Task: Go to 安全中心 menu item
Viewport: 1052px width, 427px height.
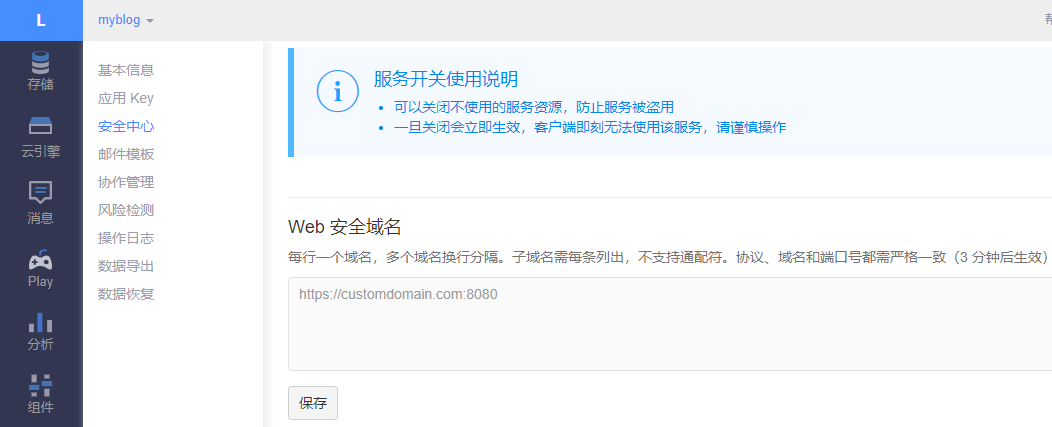Action: coord(126,126)
